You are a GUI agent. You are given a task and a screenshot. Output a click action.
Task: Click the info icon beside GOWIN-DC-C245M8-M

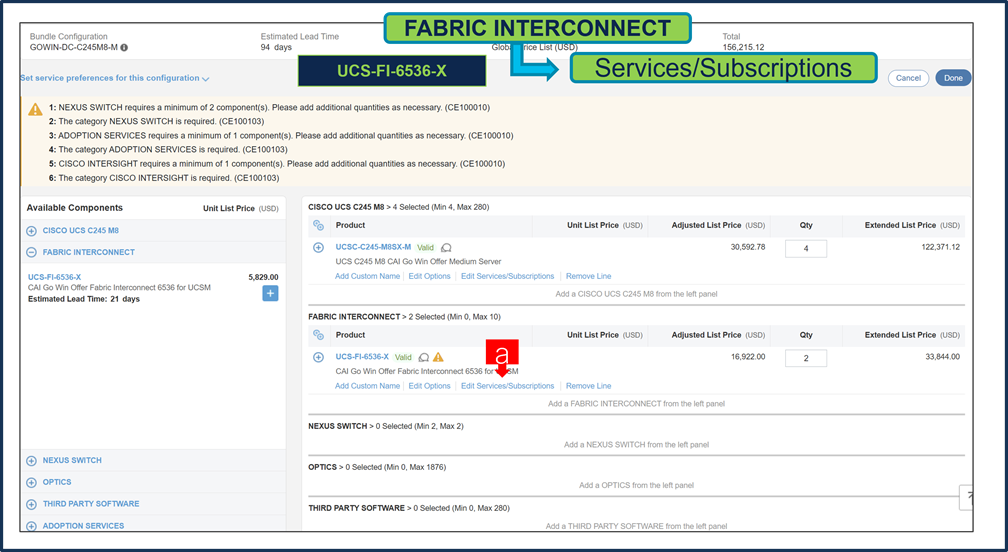point(124,48)
